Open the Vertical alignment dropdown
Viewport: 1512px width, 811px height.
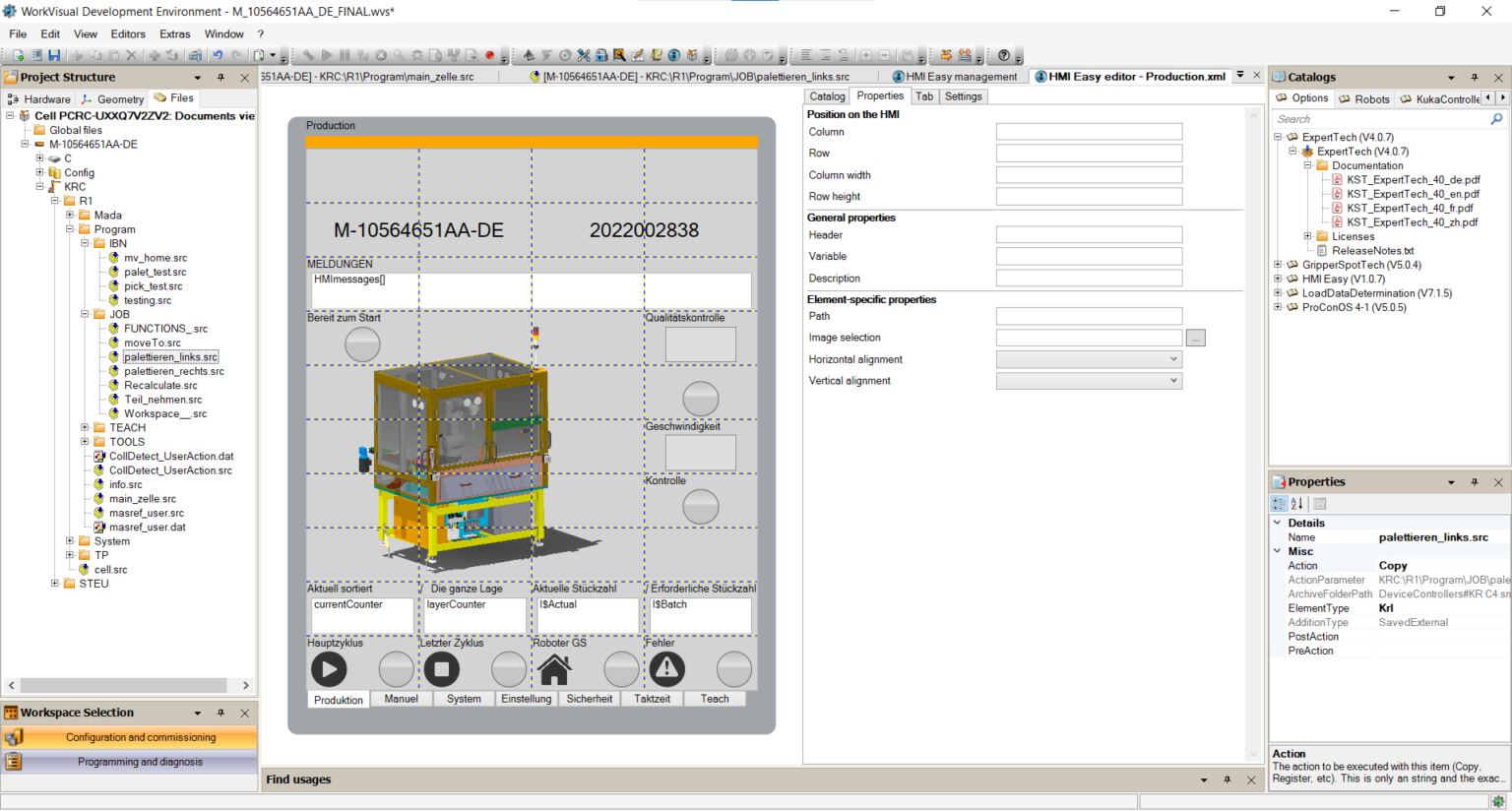[1089, 381]
